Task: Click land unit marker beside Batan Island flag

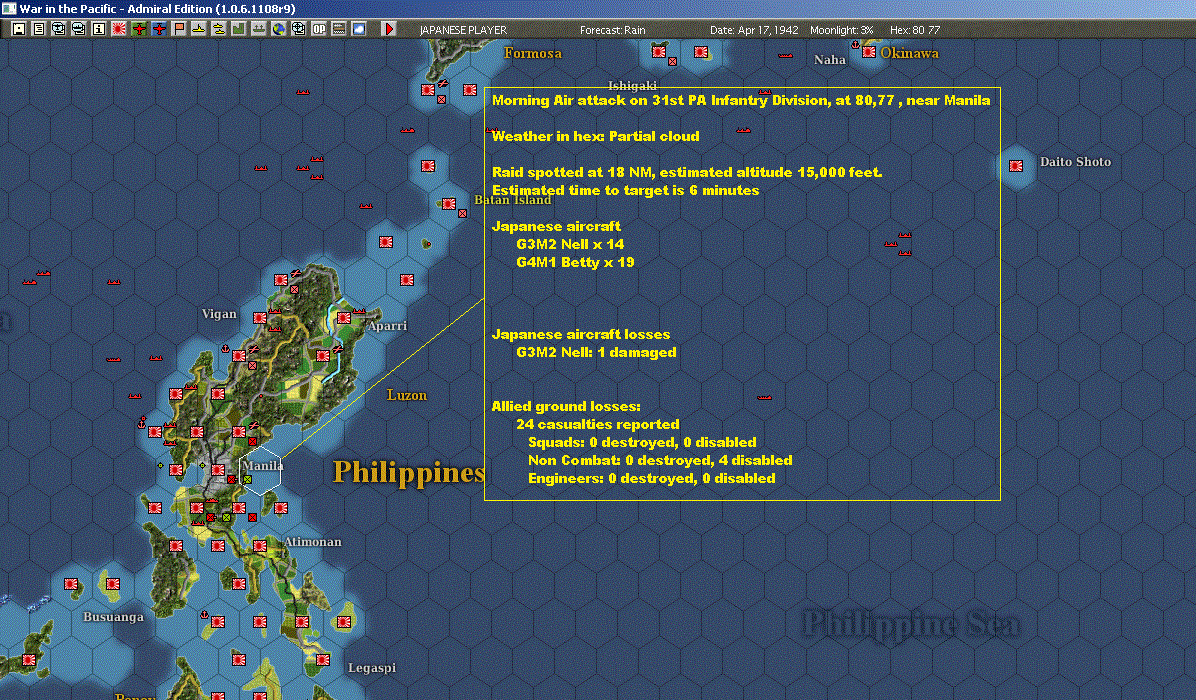Action: 462,214
